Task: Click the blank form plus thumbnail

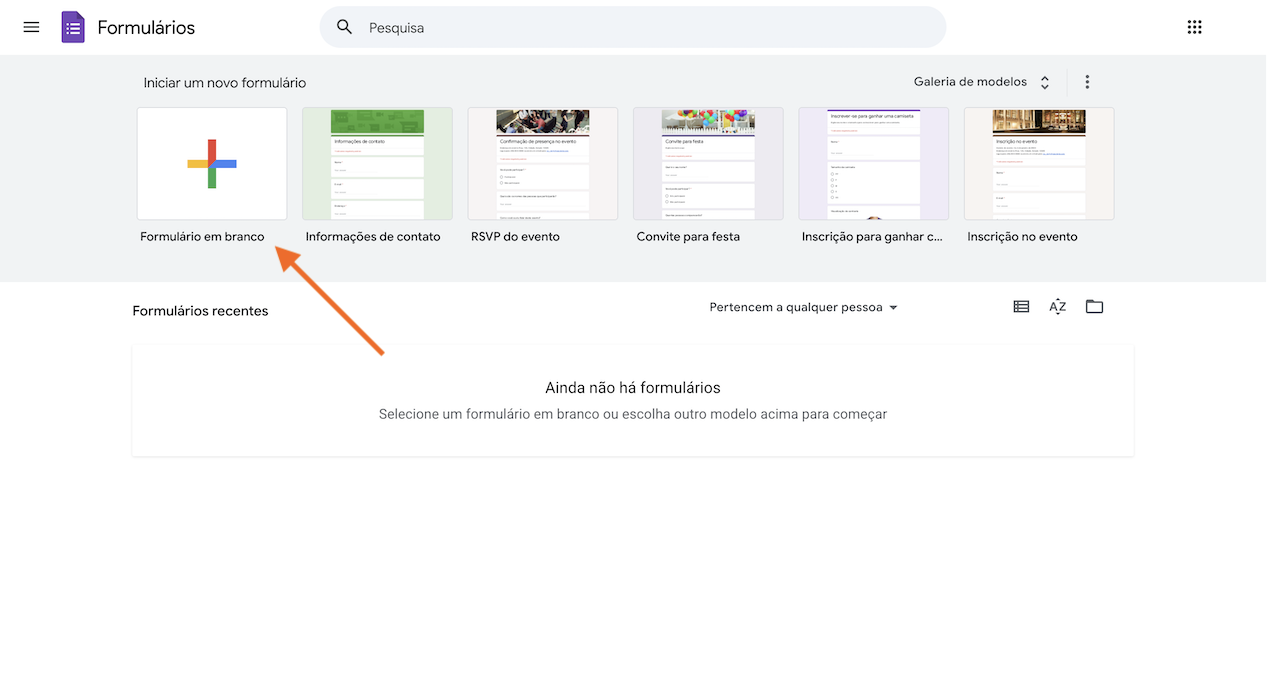Action: pos(211,163)
